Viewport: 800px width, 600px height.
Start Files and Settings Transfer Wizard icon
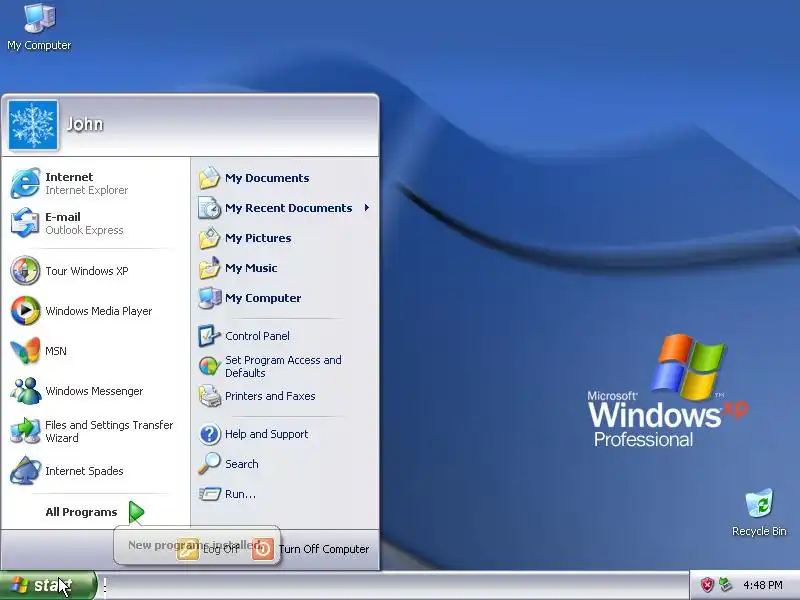coord(24,431)
